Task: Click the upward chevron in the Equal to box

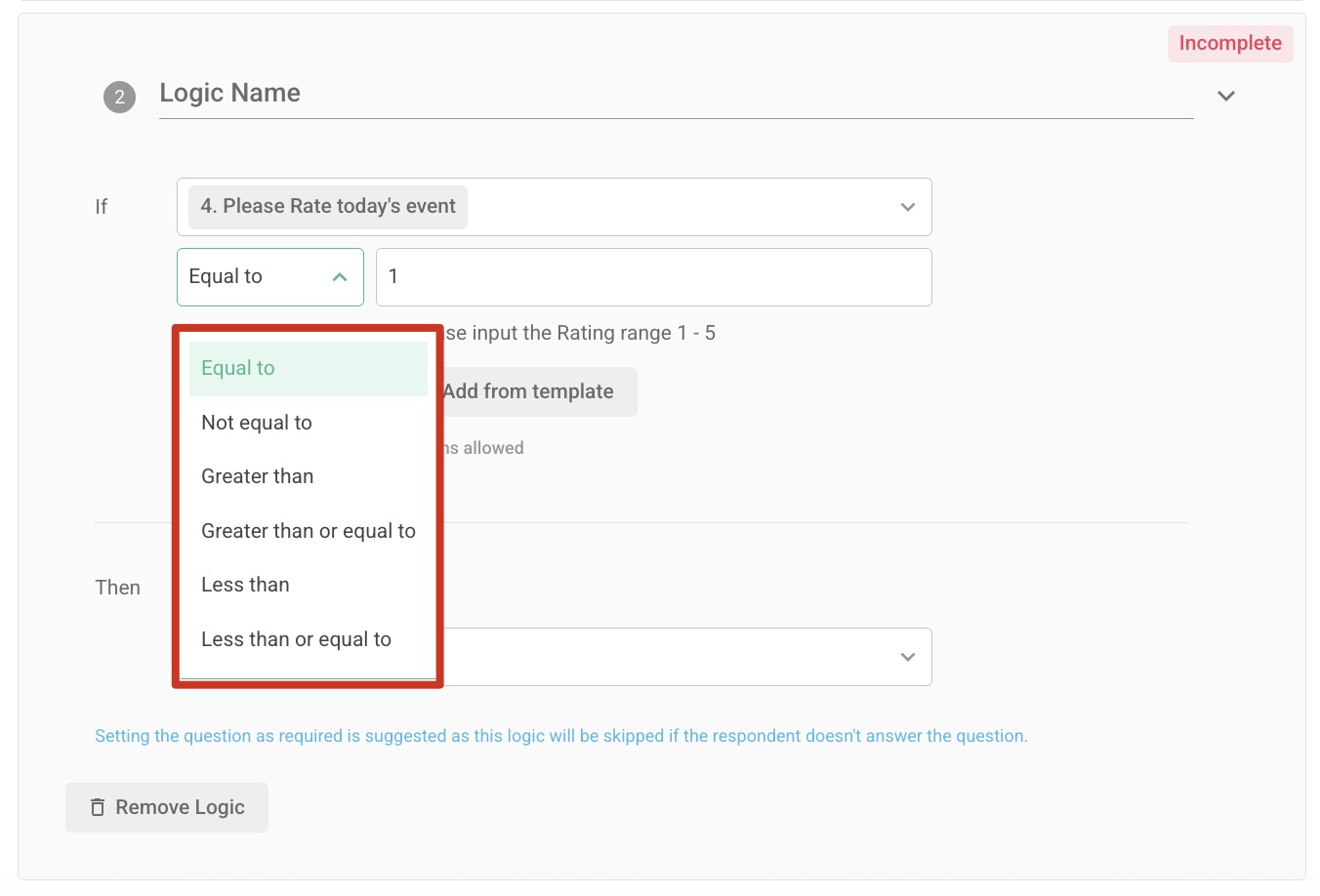Action: click(339, 277)
